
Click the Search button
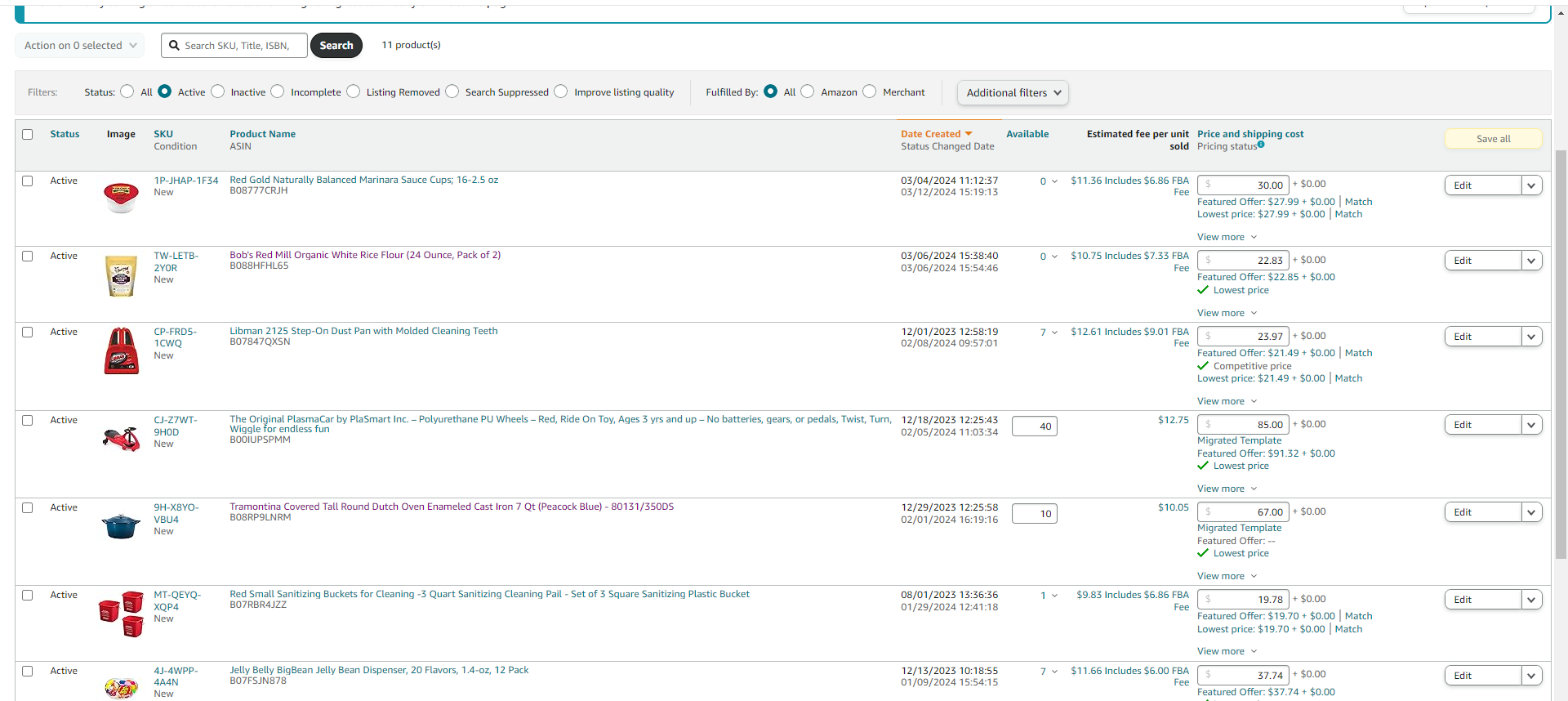pyautogui.click(x=336, y=46)
